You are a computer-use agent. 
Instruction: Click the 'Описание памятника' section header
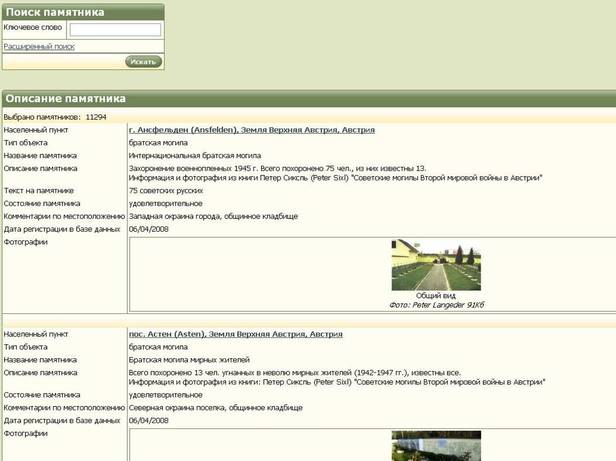pos(309,99)
